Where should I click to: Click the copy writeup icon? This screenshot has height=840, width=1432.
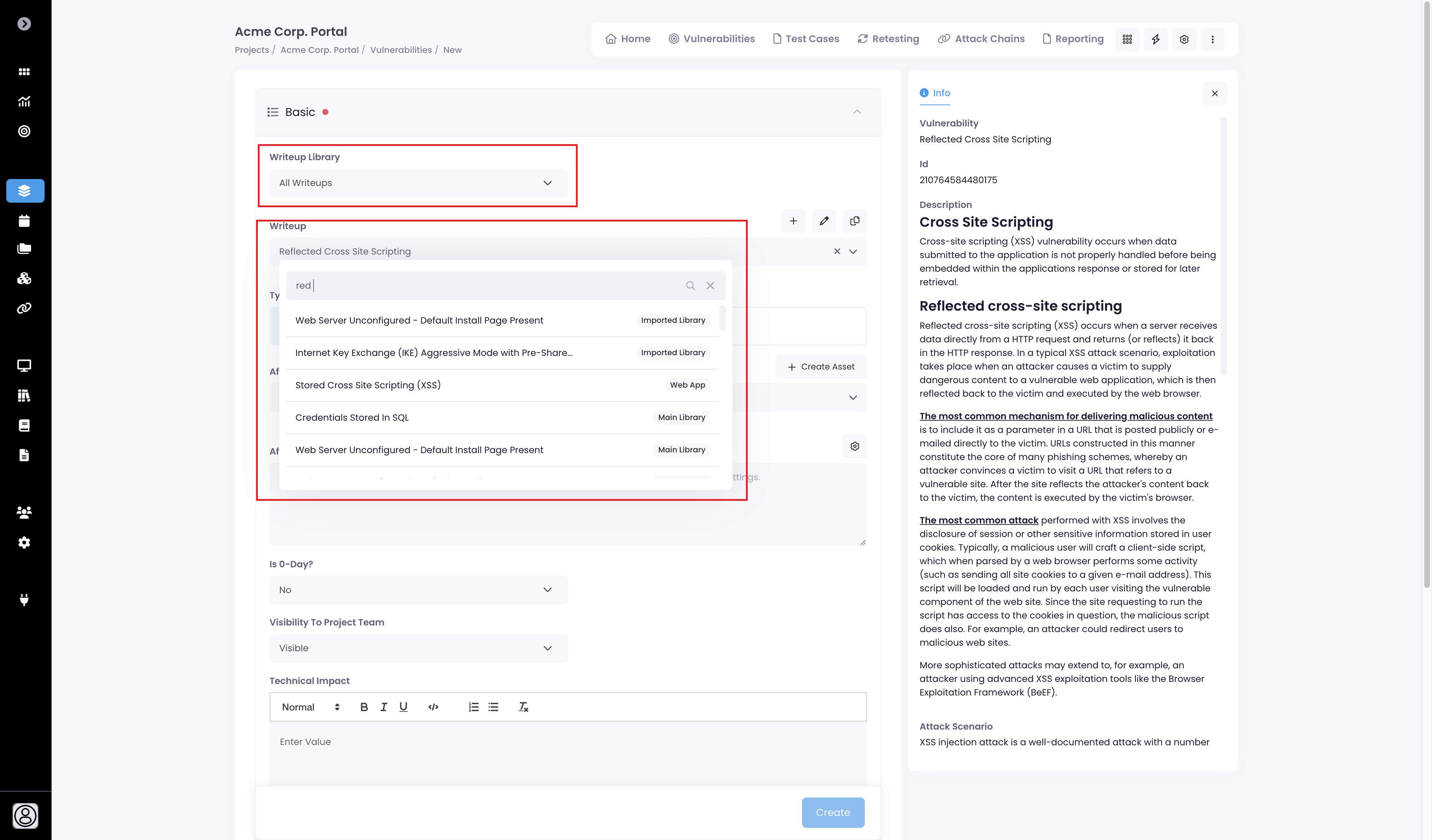pyautogui.click(x=854, y=221)
